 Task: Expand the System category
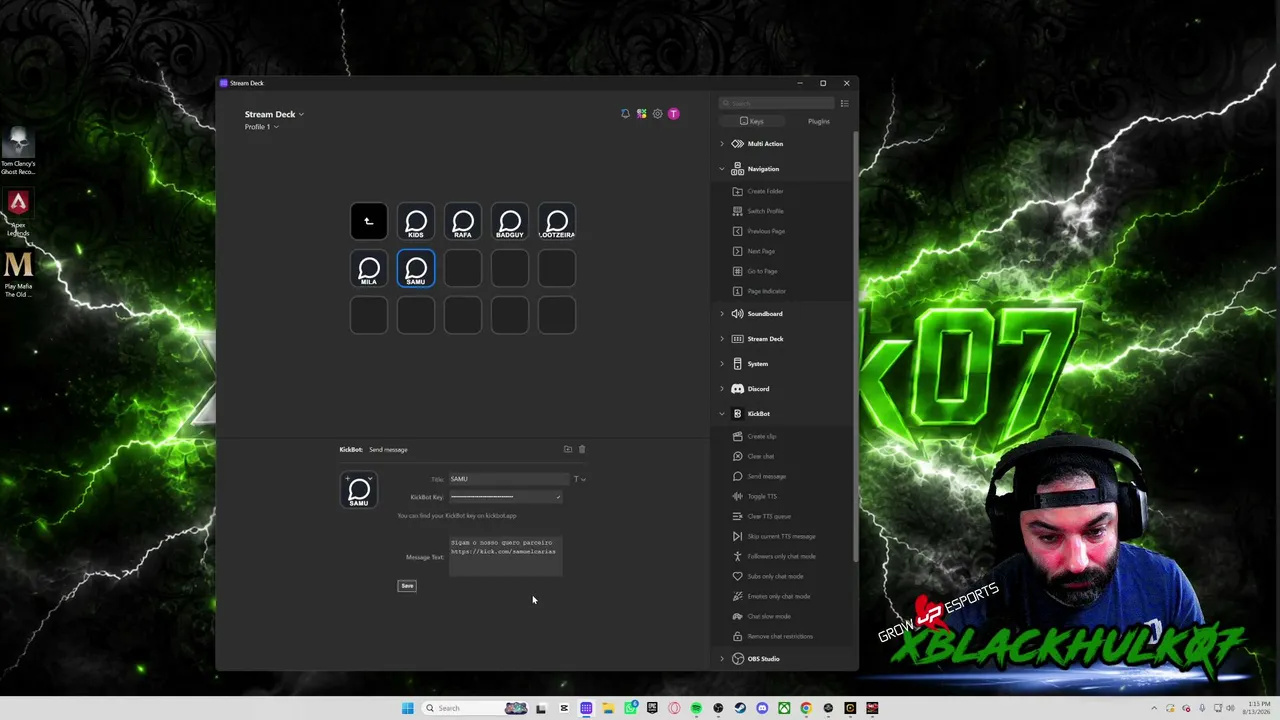click(x=722, y=364)
